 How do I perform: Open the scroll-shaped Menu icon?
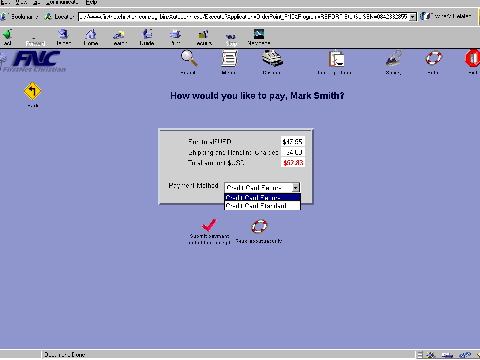tap(229, 59)
